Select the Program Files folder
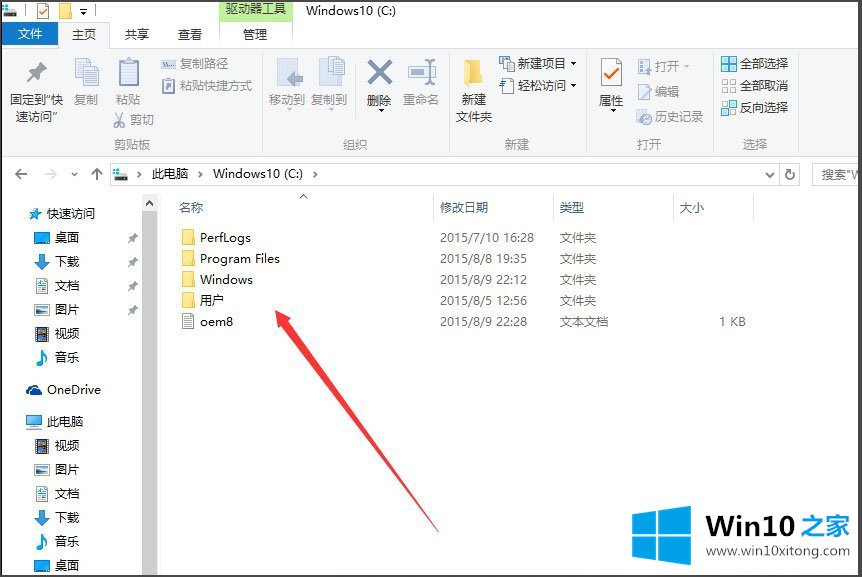The width and height of the screenshot is (862, 577). coord(230,258)
